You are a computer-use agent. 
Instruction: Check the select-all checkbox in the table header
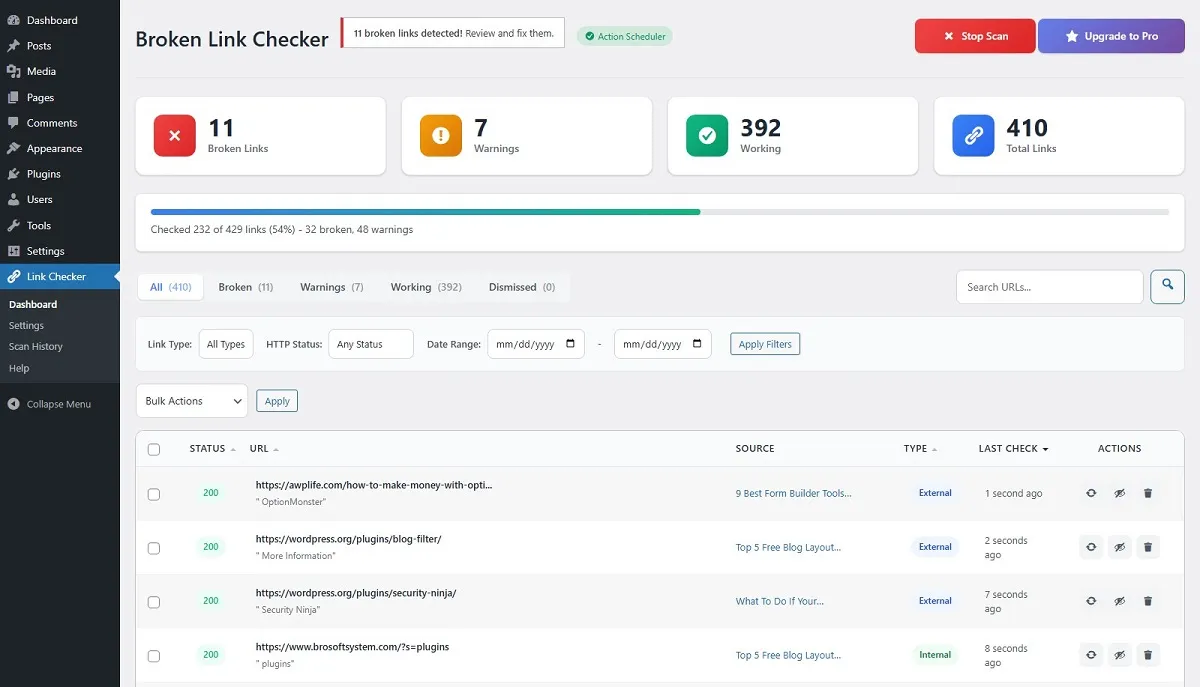click(x=154, y=449)
